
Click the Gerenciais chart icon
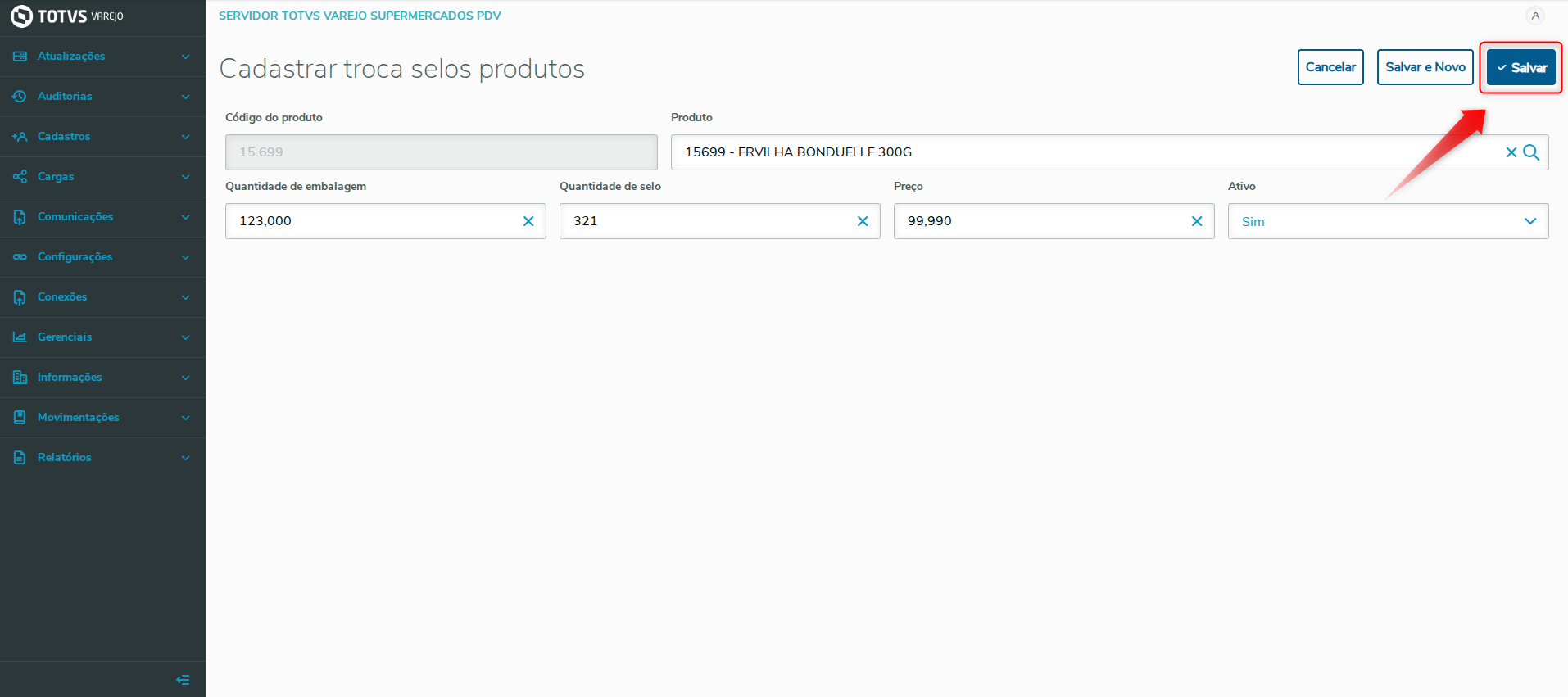20,337
